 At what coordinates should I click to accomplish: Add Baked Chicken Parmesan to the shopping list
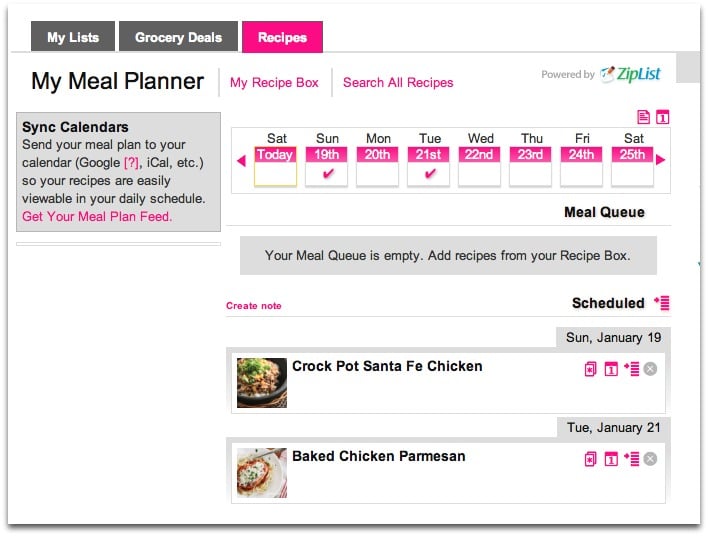point(631,459)
